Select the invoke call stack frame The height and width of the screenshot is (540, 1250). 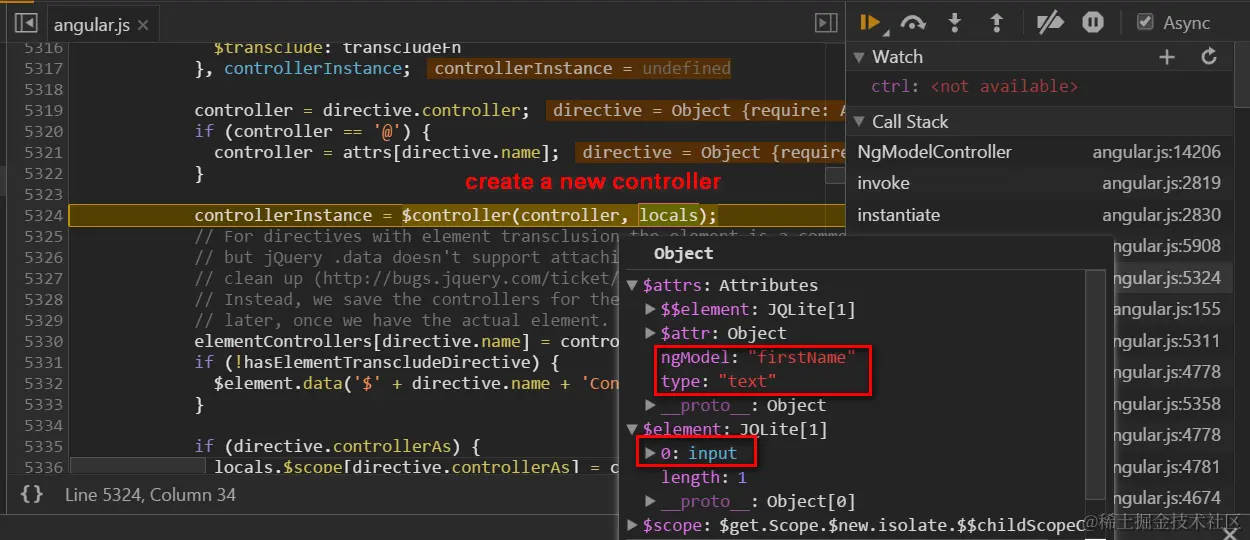click(x=883, y=183)
